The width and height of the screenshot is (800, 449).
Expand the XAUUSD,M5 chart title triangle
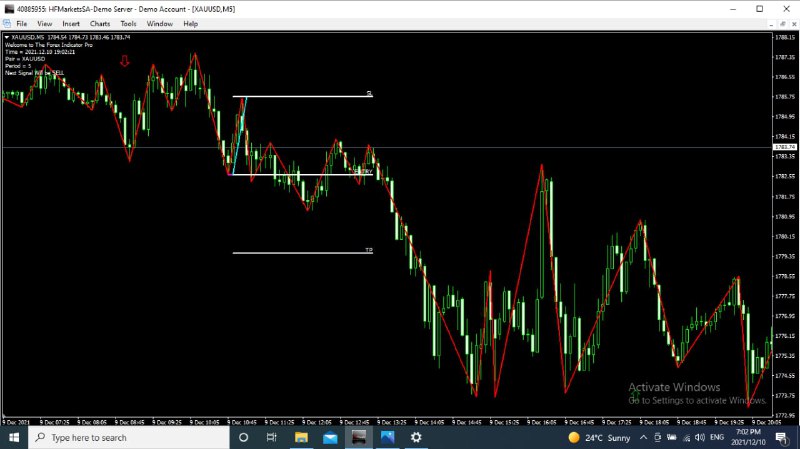click(x=7, y=37)
